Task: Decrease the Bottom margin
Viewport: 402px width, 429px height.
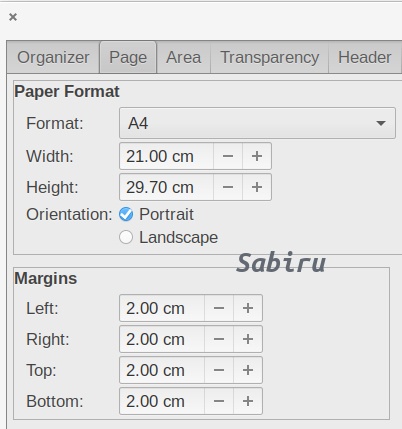Action: (219, 401)
